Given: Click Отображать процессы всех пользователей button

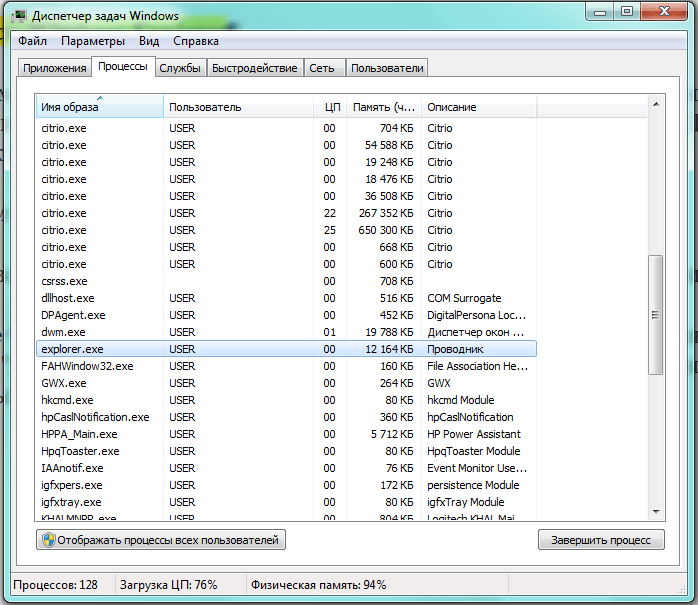Looking at the screenshot, I should (x=161, y=540).
